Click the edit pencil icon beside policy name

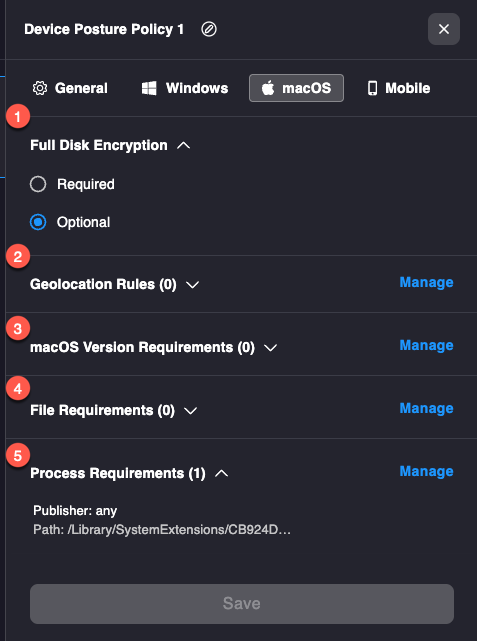(x=209, y=29)
